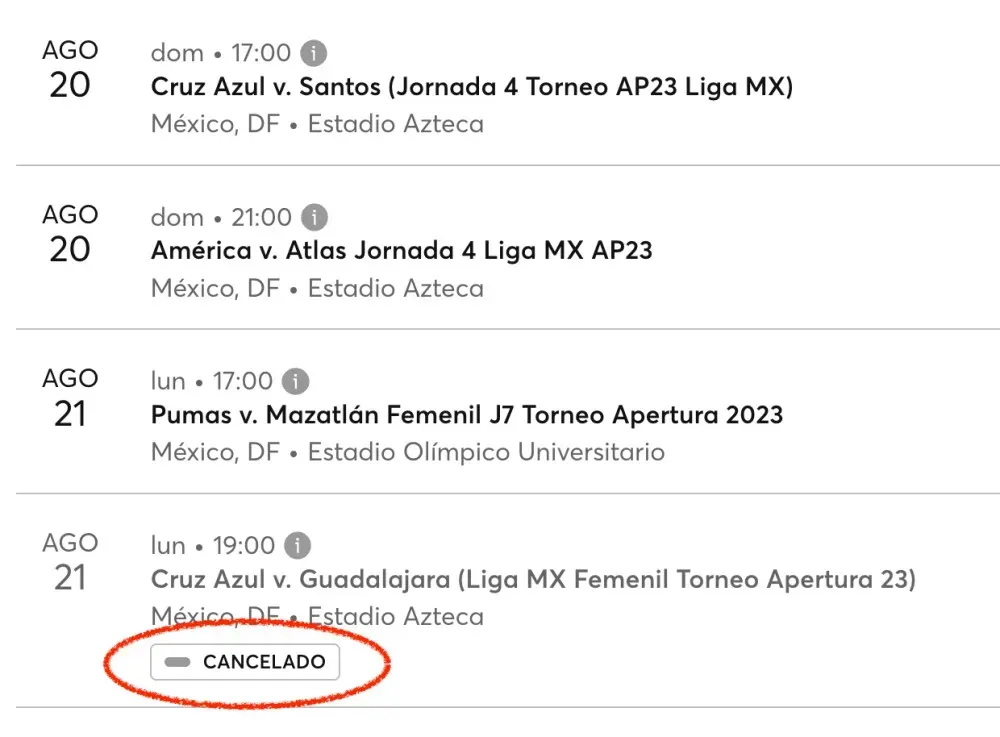The height and width of the screenshot is (737, 1000).
Task: Select the AGO 21 date for Pumas match
Action: tap(69, 397)
